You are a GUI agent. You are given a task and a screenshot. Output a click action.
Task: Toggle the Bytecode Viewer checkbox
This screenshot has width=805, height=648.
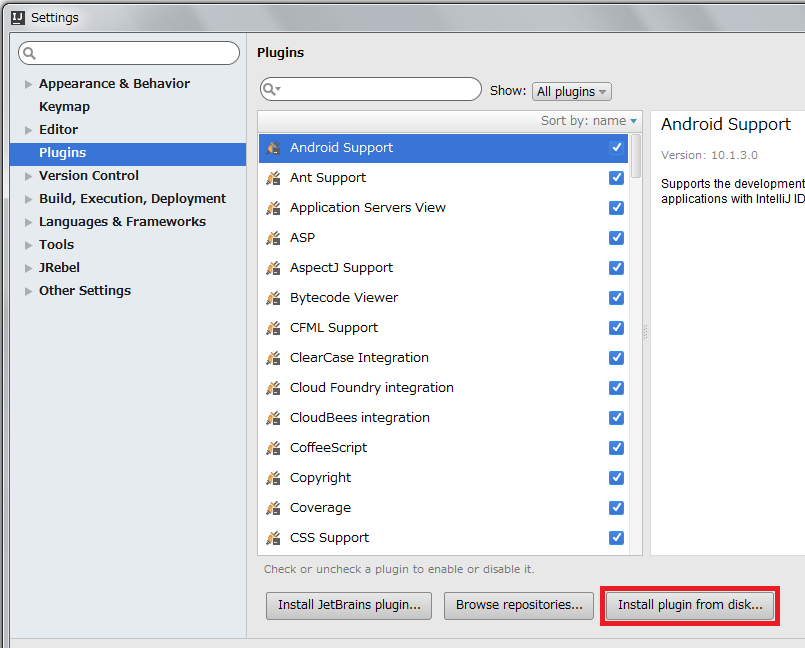point(616,298)
